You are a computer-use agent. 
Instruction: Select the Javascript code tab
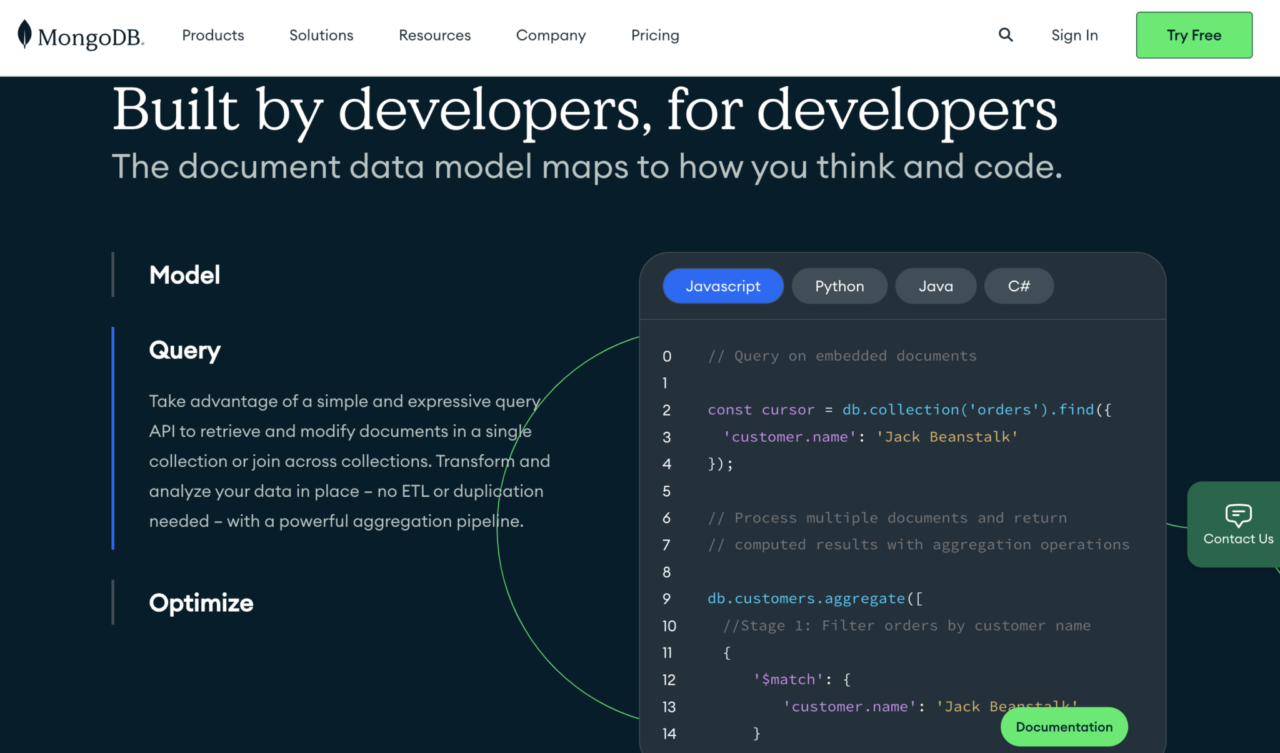[723, 286]
